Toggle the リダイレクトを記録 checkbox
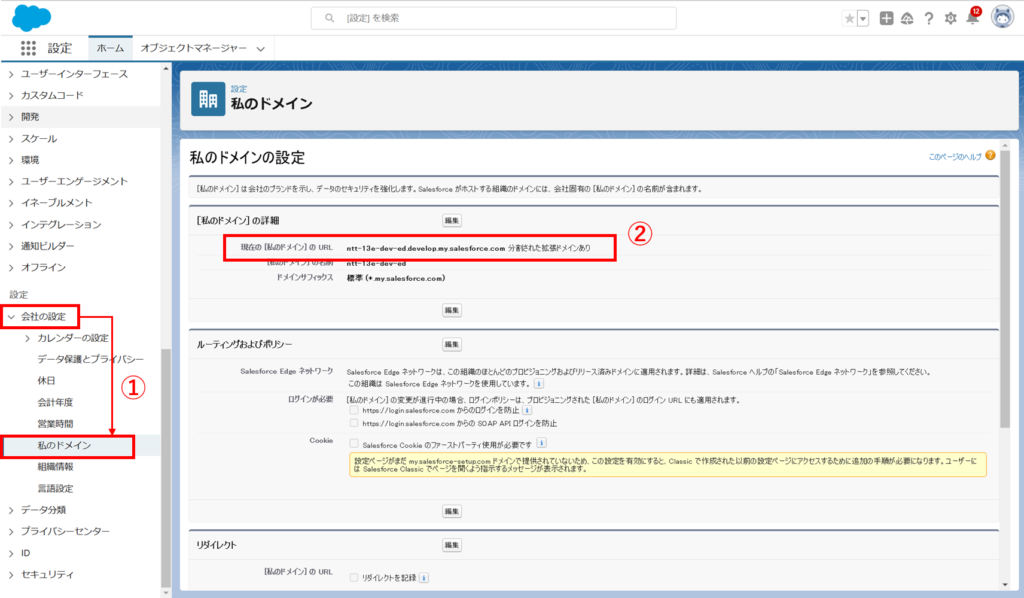 pos(354,578)
